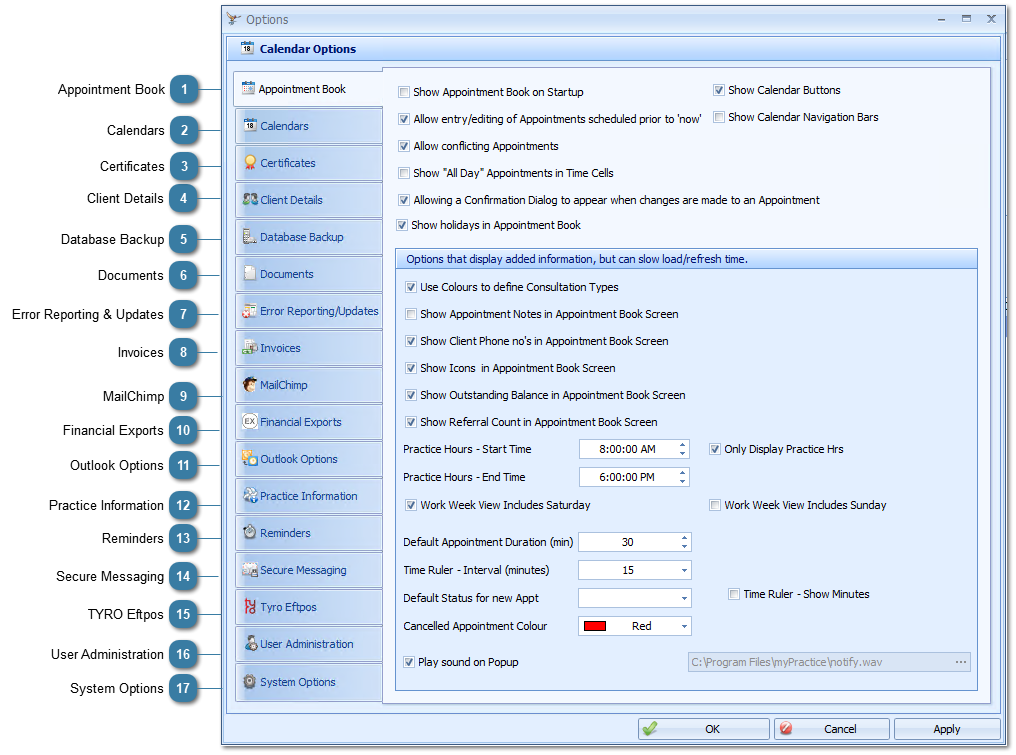Uncheck Show Icons in Appointment Book Screen
This screenshot has width=1016, height=755.
click(x=410, y=368)
